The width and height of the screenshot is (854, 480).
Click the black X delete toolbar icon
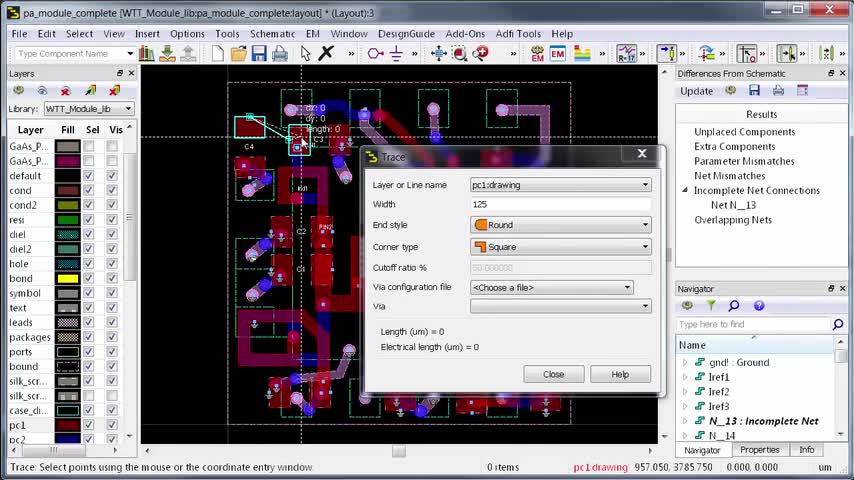326,53
